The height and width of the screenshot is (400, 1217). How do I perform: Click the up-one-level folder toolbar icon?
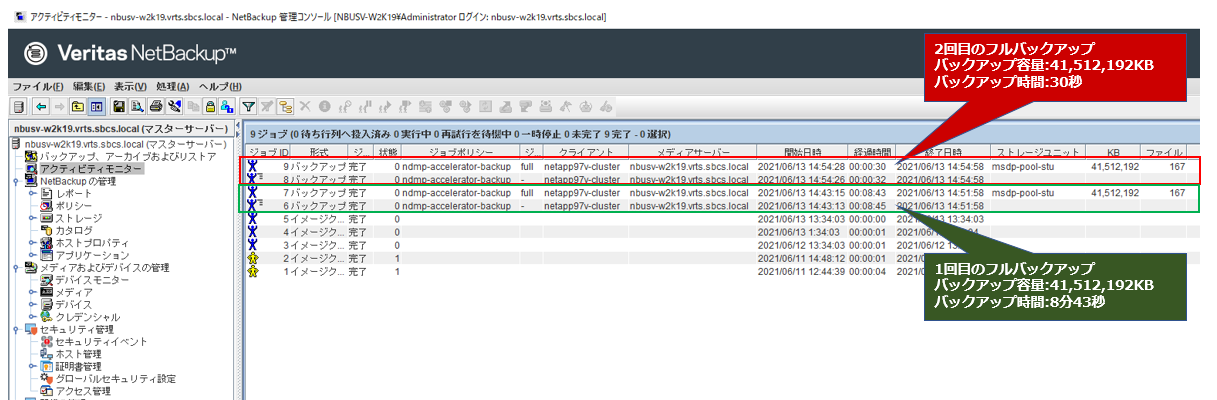pos(77,106)
